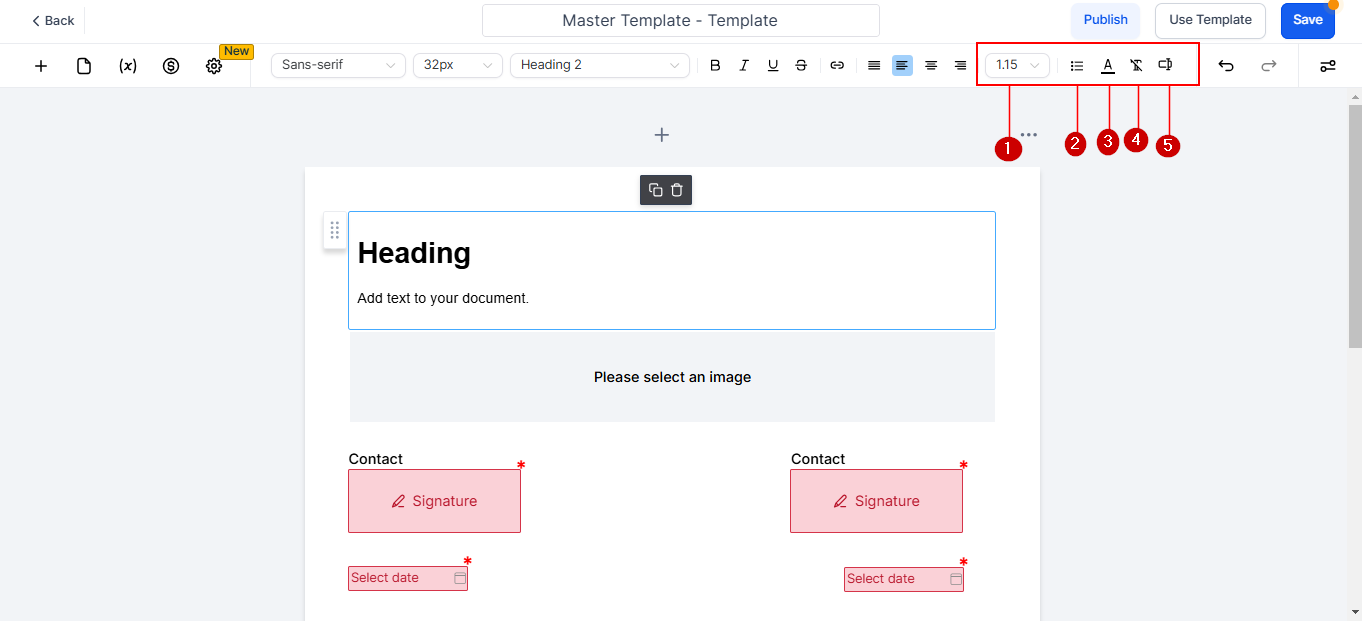
Task: Click the template name input field
Action: tap(680, 21)
